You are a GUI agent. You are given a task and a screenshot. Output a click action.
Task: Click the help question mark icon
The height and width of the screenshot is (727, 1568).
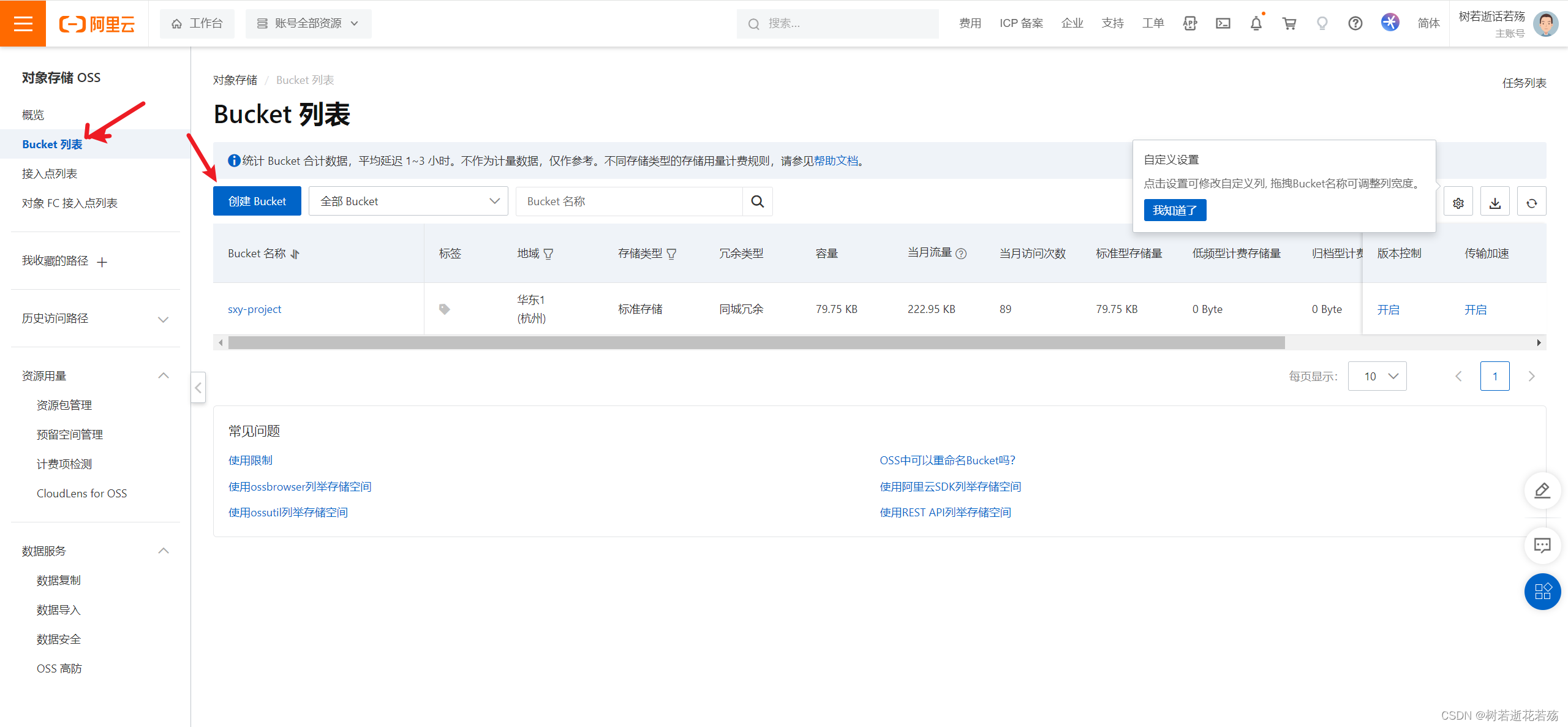coord(1355,23)
